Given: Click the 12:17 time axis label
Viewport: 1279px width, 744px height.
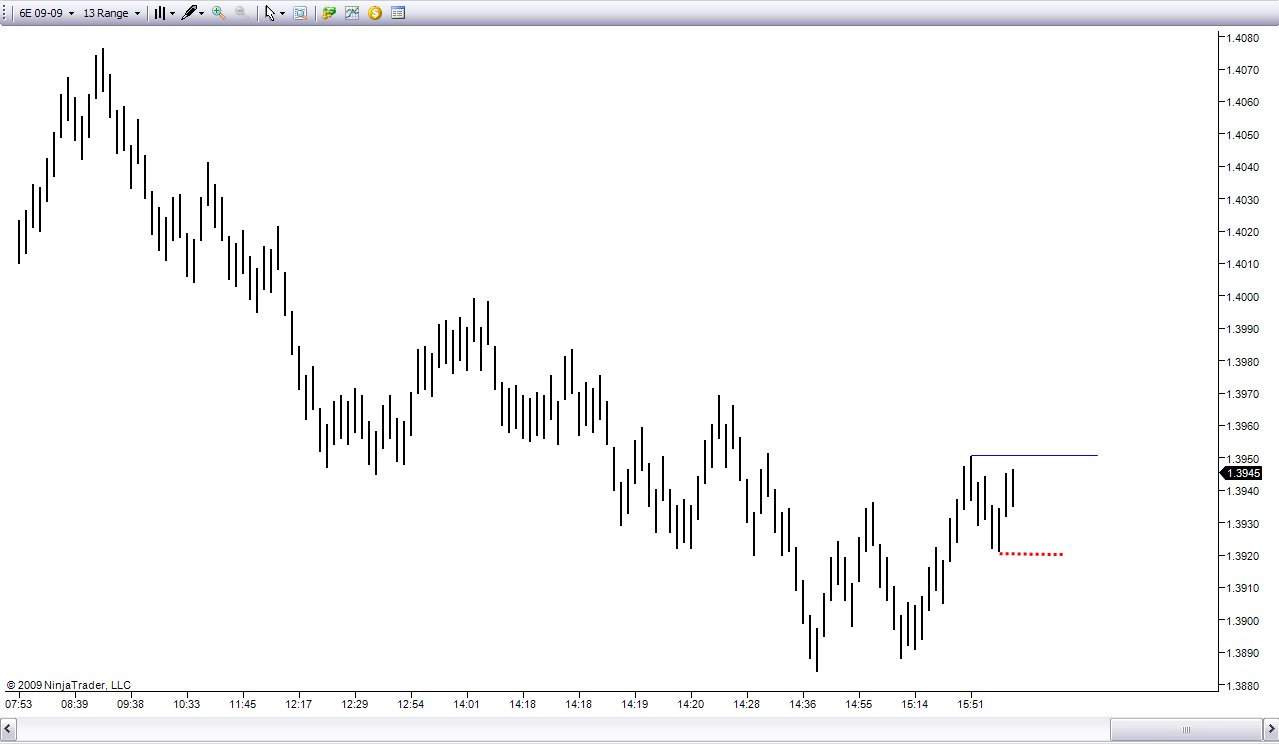Looking at the screenshot, I should pyautogui.click(x=298, y=704).
